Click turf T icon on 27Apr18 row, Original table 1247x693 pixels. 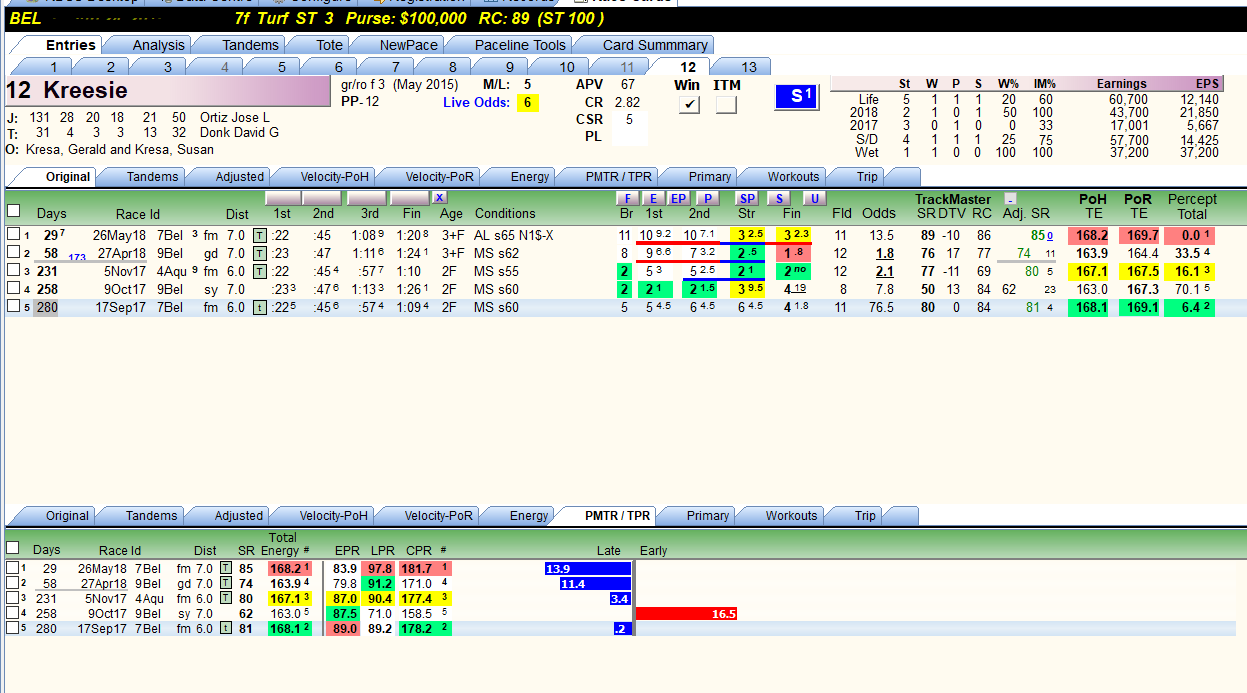260,253
